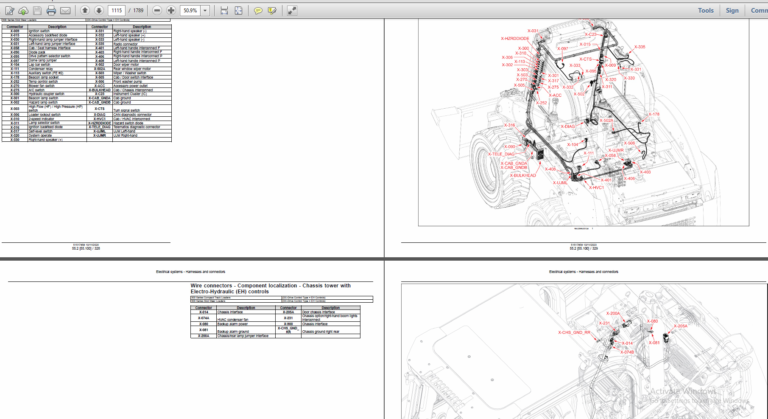
Task: Open the Tools pane
Action: click(x=705, y=10)
